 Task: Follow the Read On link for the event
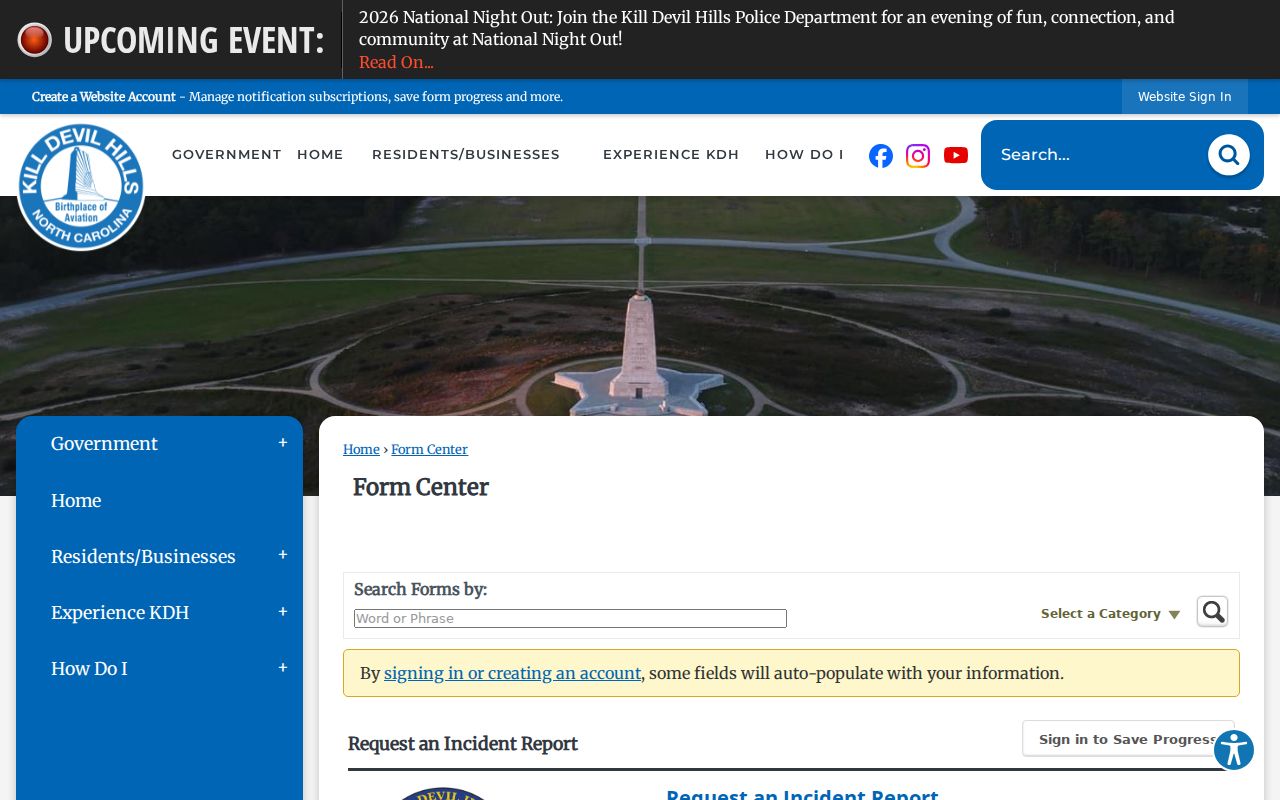pos(396,62)
